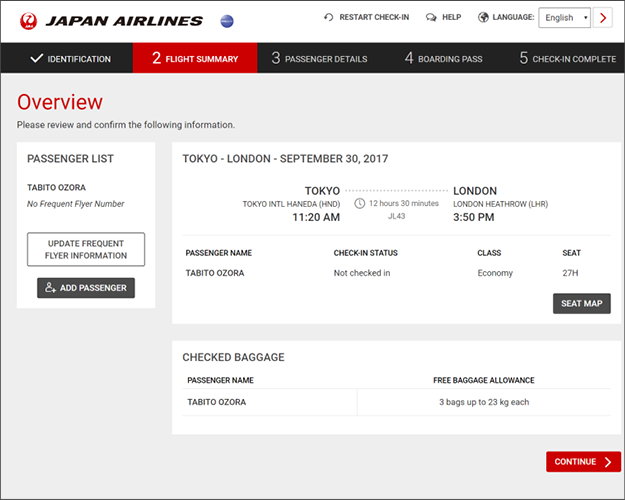Click the globe icon beside Language
This screenshot has width=625, height=500.
484,17
